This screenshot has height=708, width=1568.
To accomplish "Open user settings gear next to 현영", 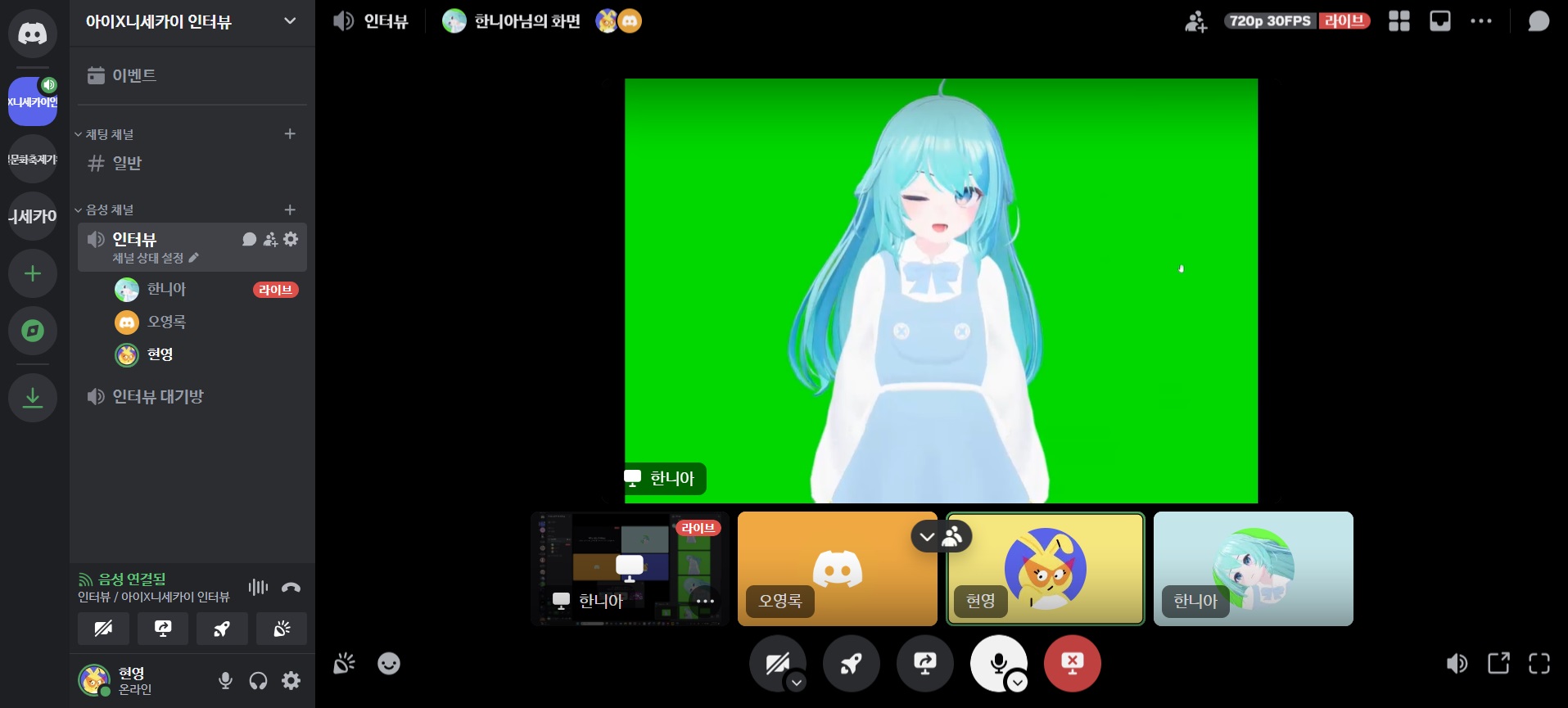I will (x=291, y=680).
